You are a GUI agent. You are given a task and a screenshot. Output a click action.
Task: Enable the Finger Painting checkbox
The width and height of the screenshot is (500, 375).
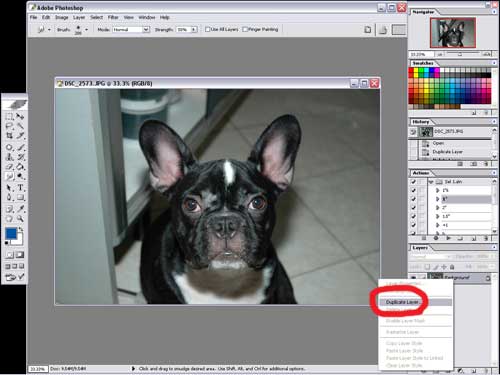(x=245, y=29)
